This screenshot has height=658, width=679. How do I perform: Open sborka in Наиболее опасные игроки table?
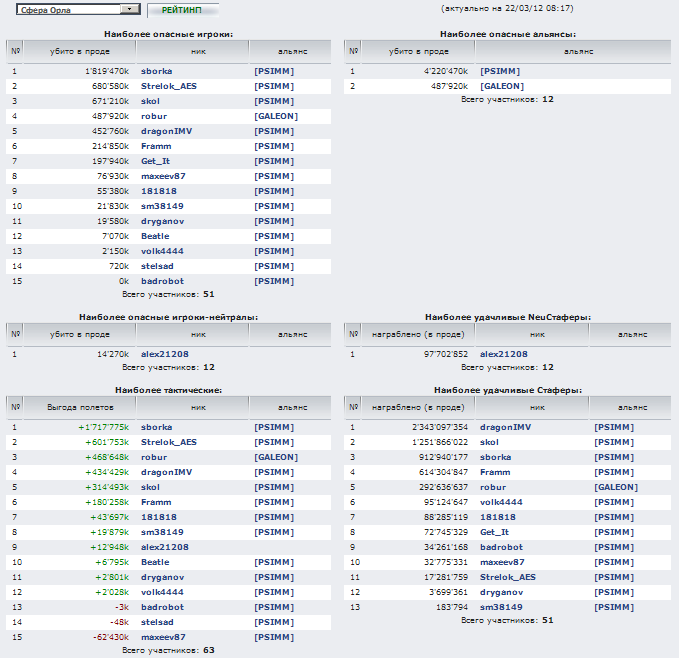[x=156, y=72]
